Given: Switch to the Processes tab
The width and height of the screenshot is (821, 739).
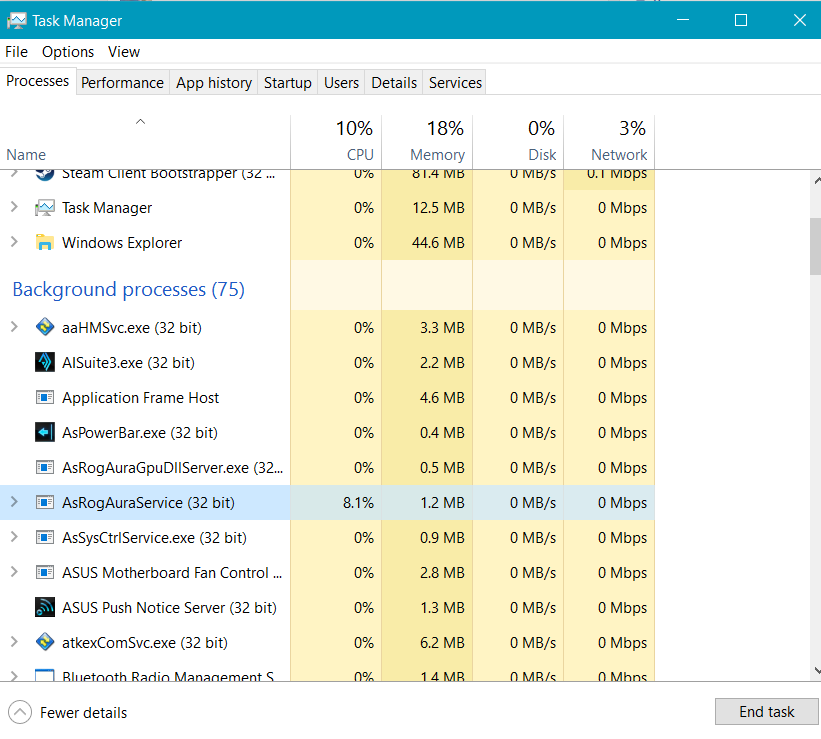Looking at the screenshot, I should 38,81.
